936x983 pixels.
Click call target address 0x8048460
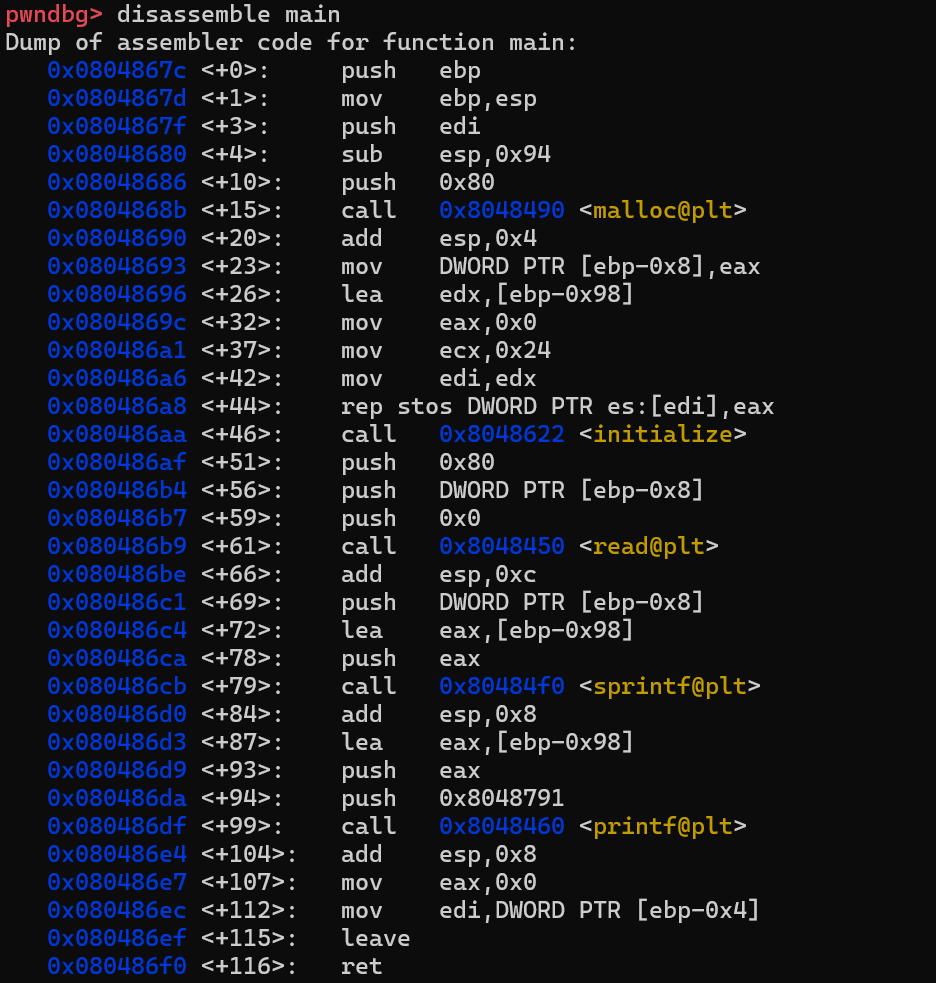click(x=501, y=826)
